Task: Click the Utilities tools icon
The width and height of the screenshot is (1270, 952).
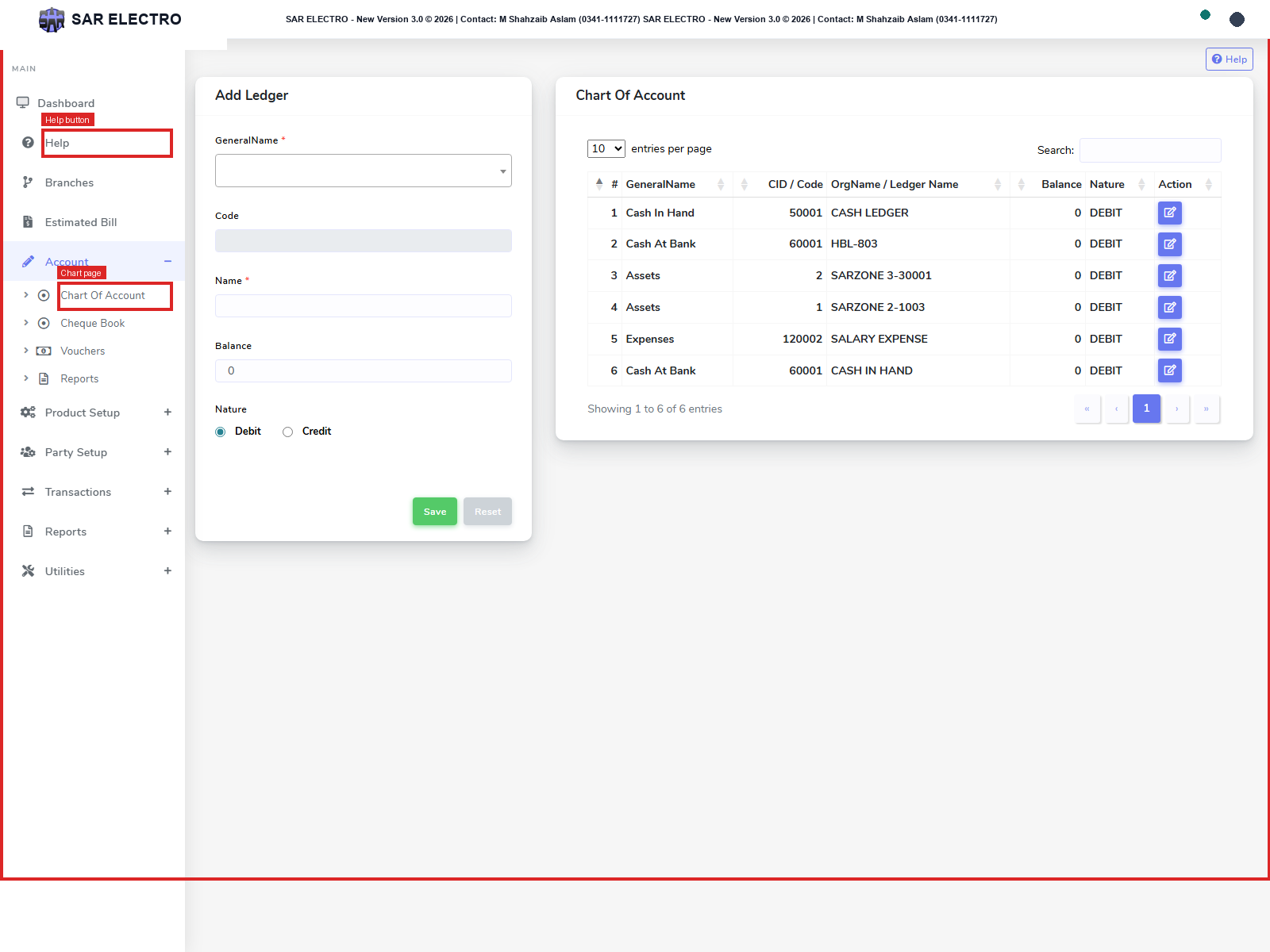Action: tap(28, 570)
